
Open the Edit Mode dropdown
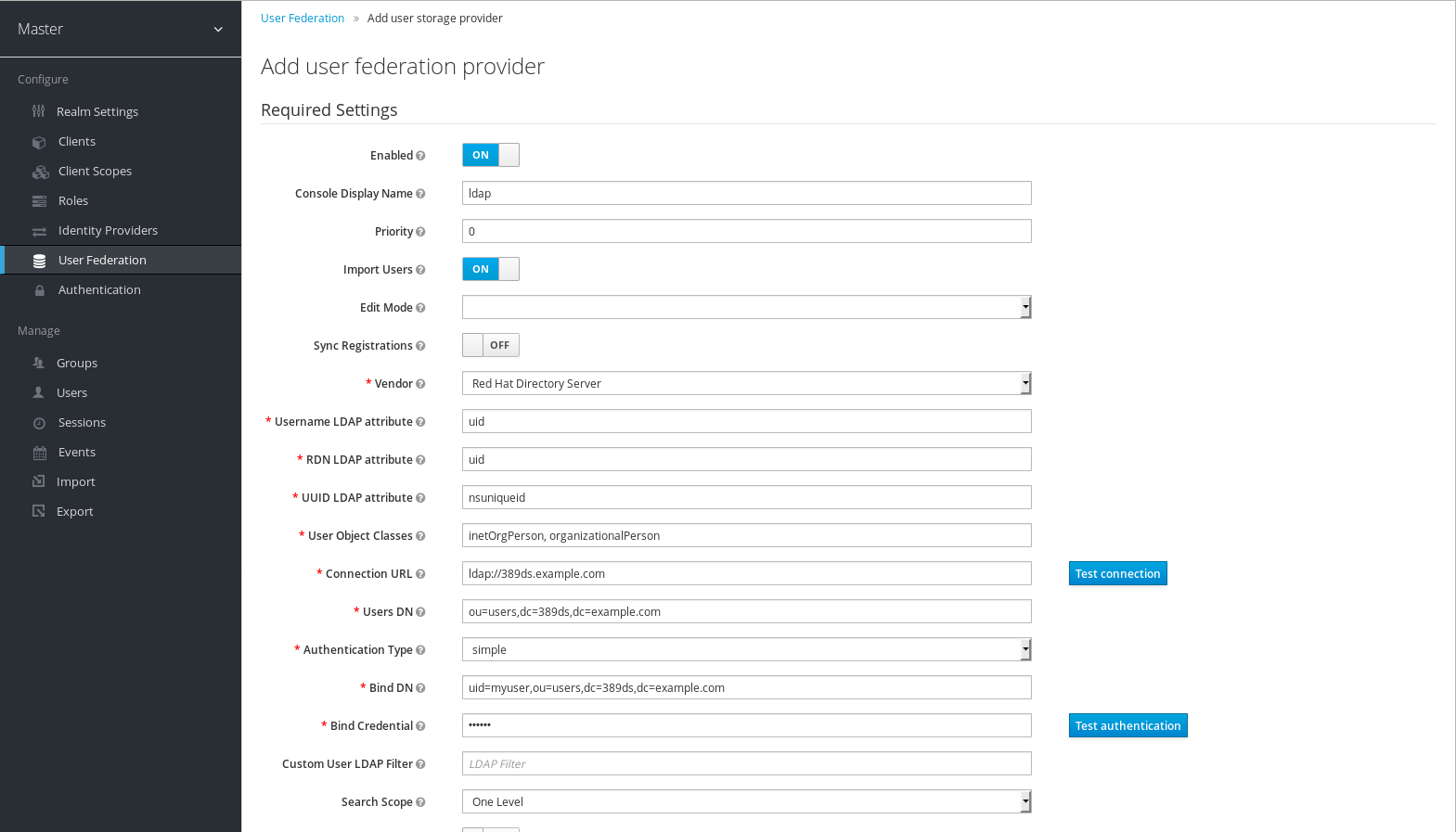point(746,307)
